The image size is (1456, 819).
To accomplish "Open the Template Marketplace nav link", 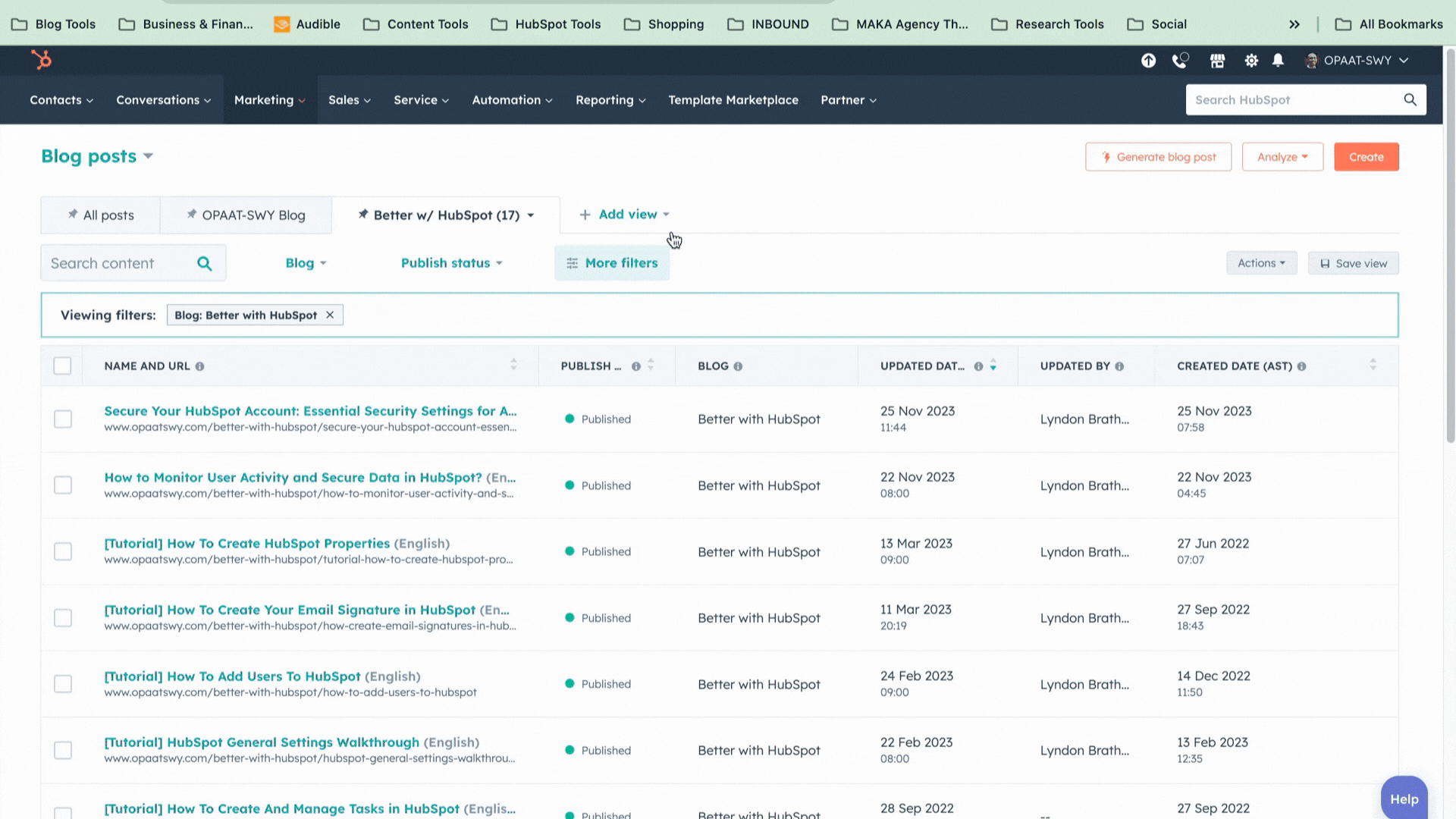I will point(733,100).
